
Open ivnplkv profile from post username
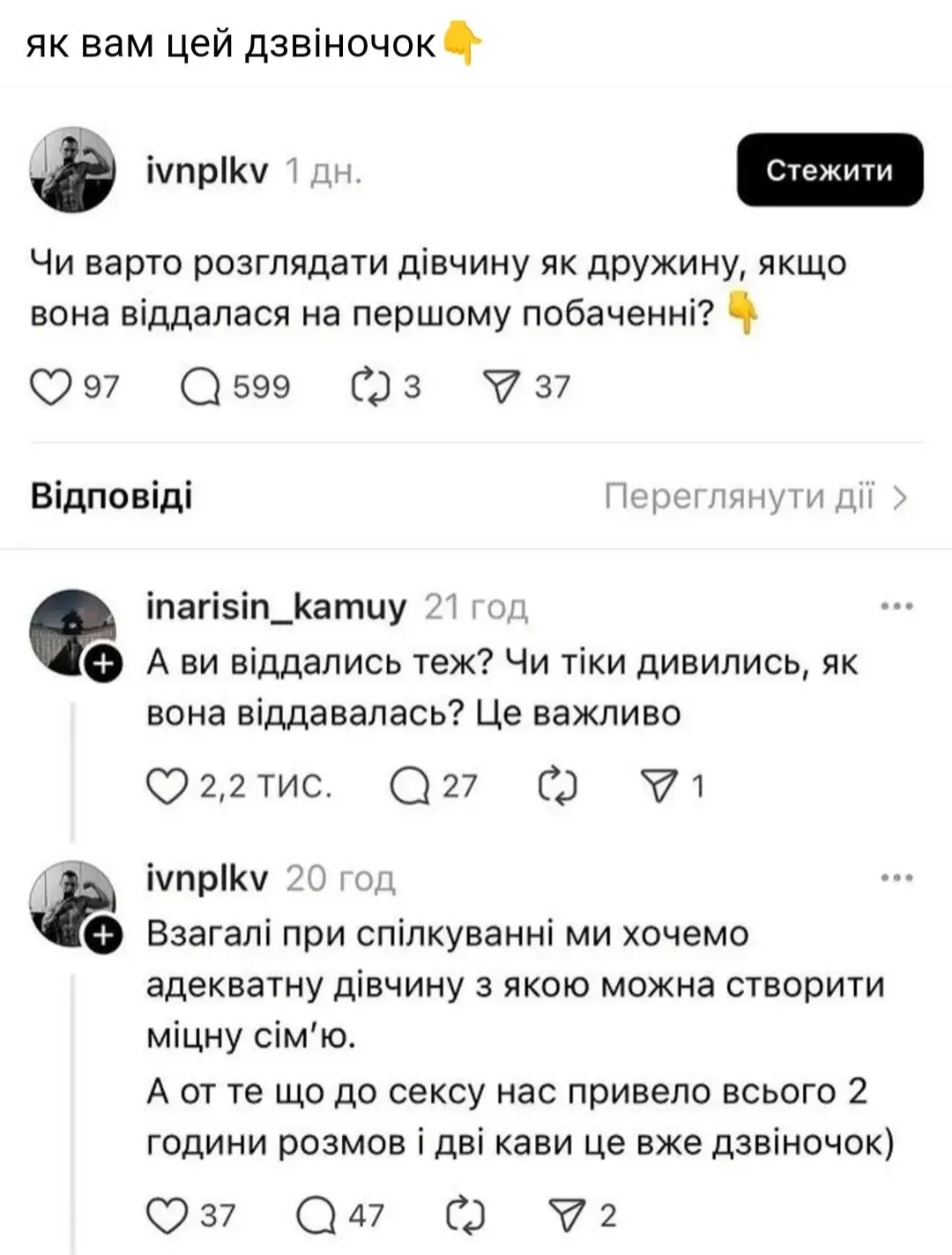tap(206, 170)
